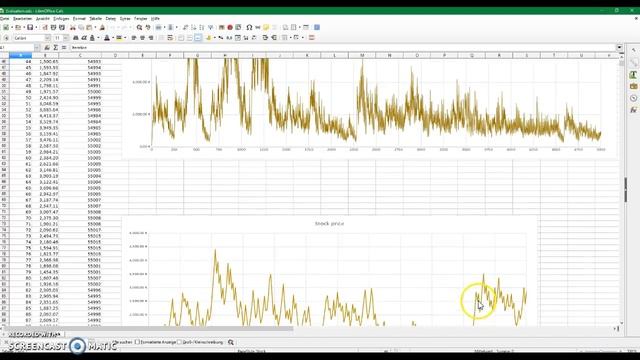640x360 pixels.
Task: Open the Ansicht menu
Action: 42,19
